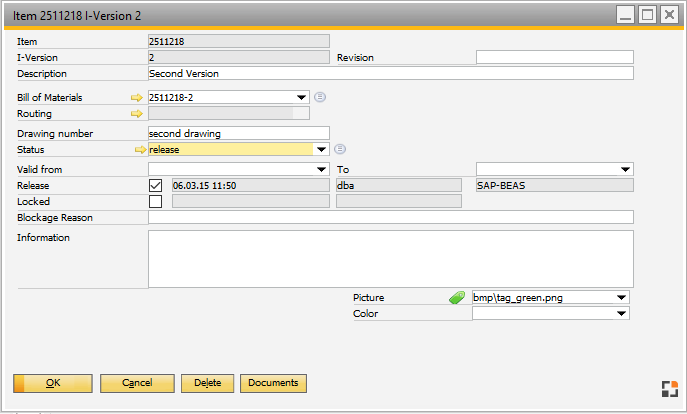Image resolution: width=687 pixels, height=414 pixels.
Task: Uncheck the Release checkbox
Action: 155,186
